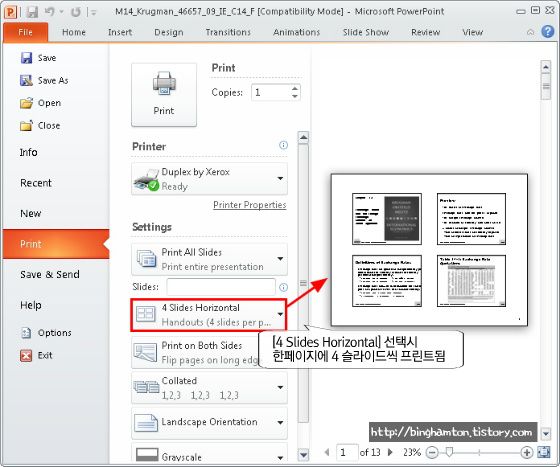Click the large Print button
Screen dimensions: 560x467
tap(164, 95)
